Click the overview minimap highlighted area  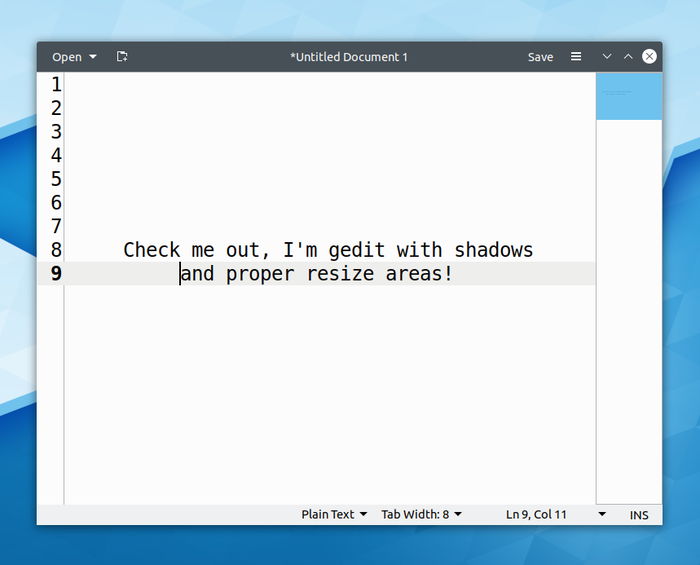coord(629,96)
